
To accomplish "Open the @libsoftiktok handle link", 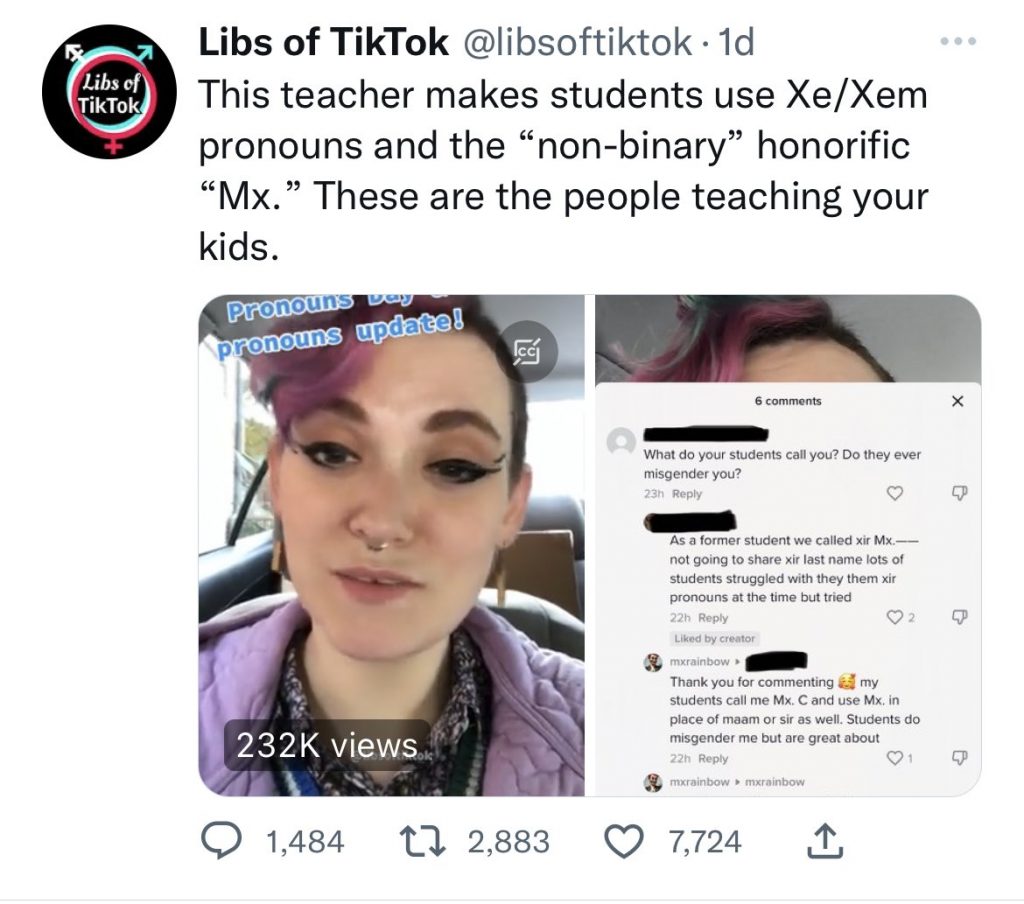I will coord(577,42).
